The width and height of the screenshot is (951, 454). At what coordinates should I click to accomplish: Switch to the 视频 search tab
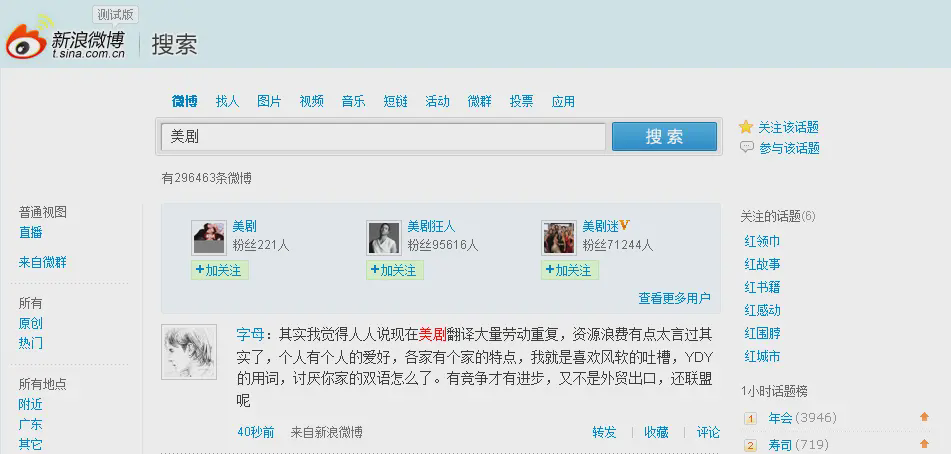(x=311, y=101)
